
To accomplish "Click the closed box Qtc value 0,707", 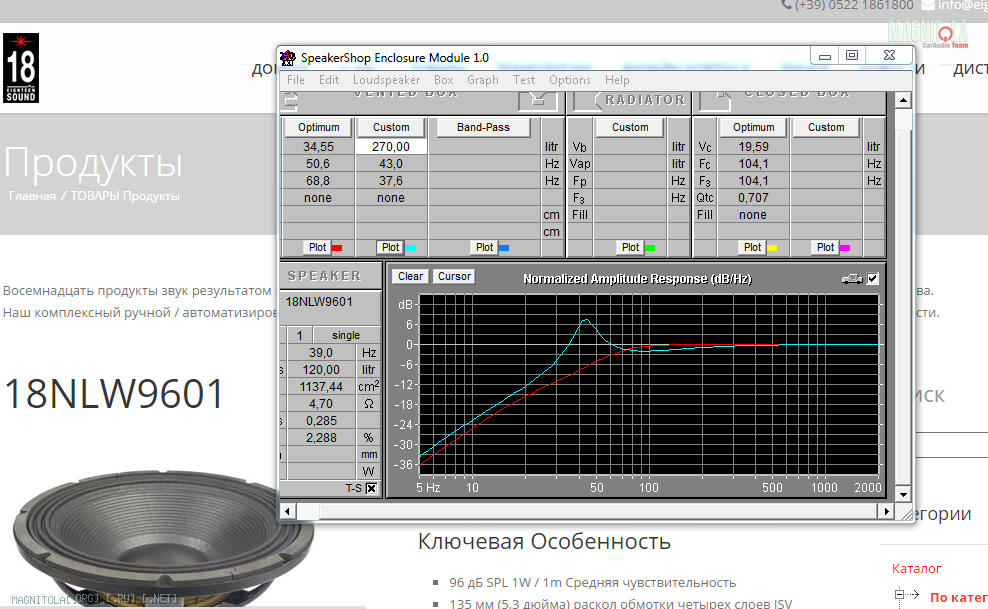I will pos(754,198).
